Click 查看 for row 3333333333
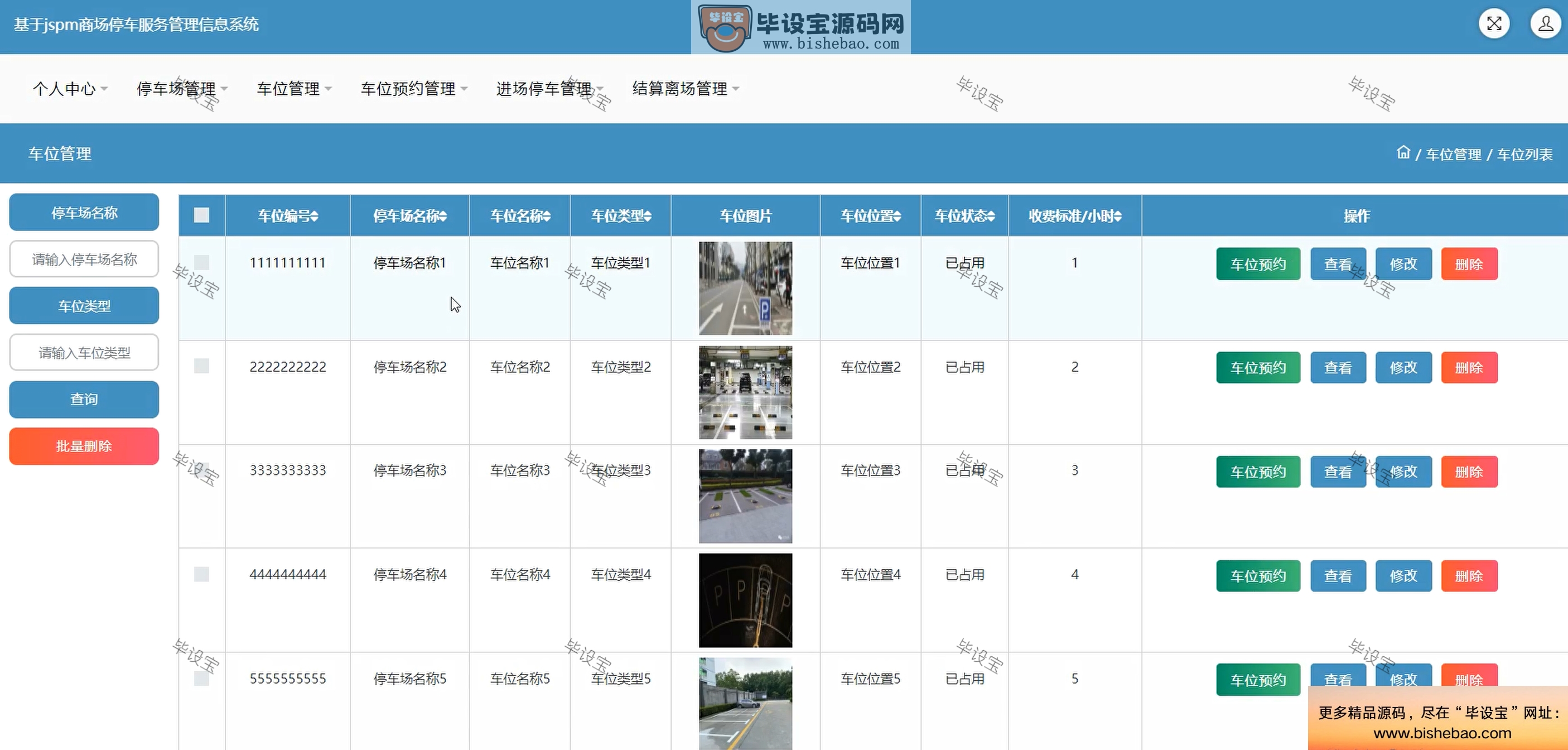The image size is (1568, 750). (1338, 472)
